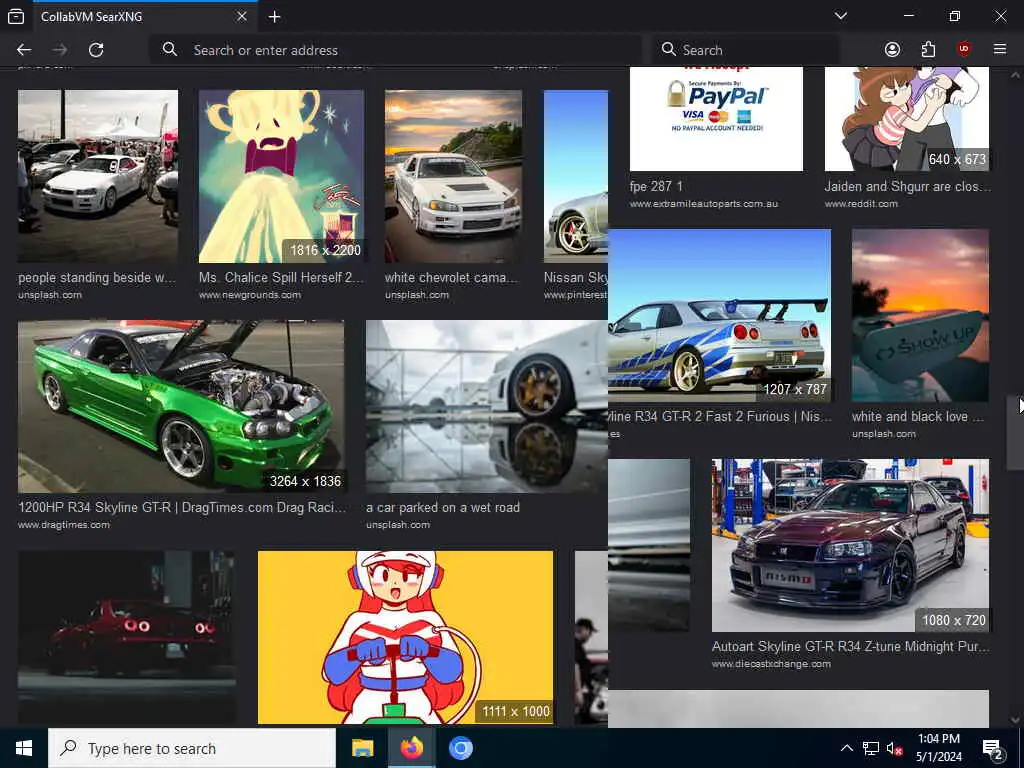Click the www.newgrounds.com source link
This screenshot has width=1024, height=768.
pos(250,295)
